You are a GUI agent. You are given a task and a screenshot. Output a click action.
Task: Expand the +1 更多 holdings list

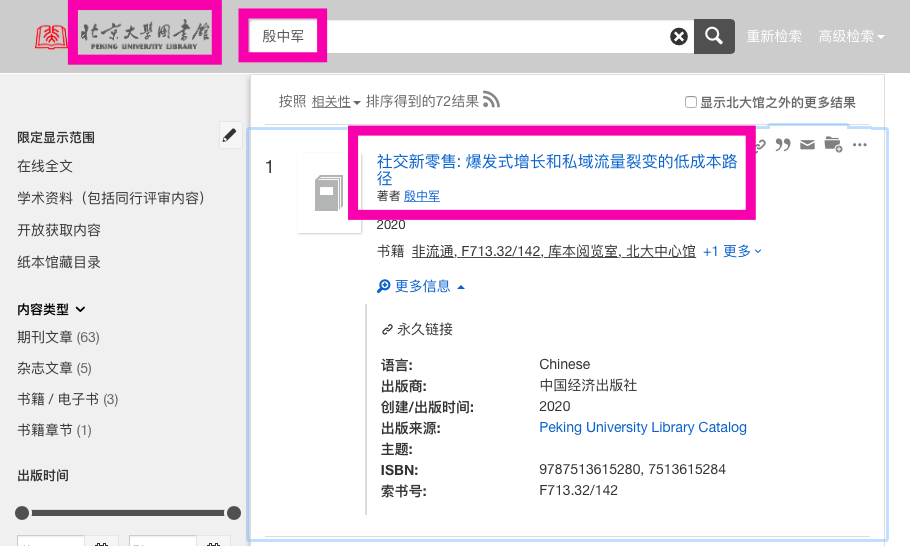coord(732,251)
